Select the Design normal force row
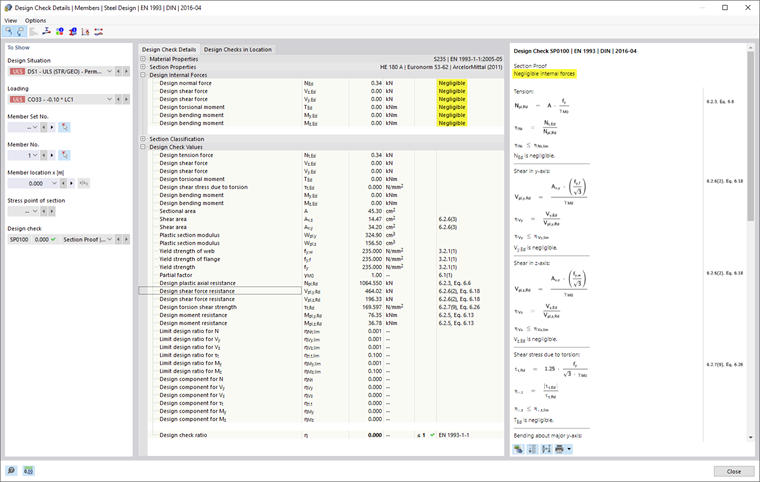760x482 pixels. [x=321, y=83]
